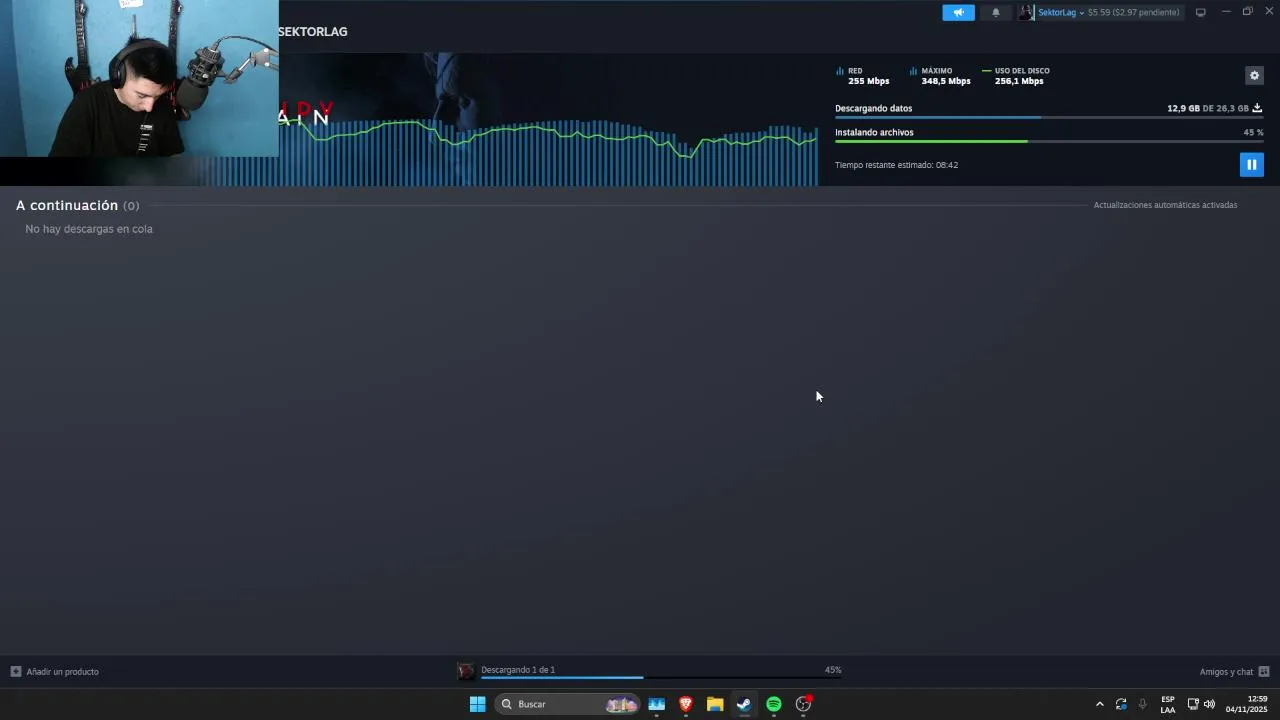The width and height of the screenshot is (1280, 720).
Task: Click the download arrow icon beside 26,3 GB
Action: (1257, 108)
